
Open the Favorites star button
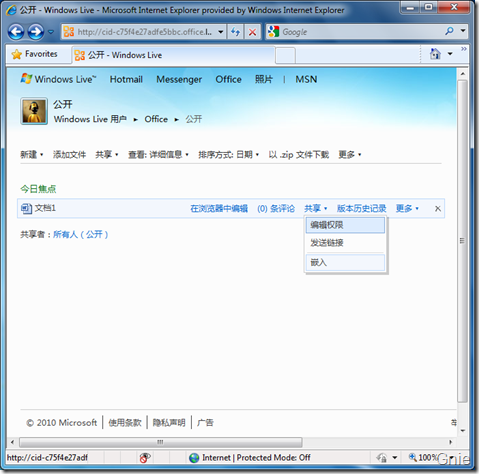[34, 54]
